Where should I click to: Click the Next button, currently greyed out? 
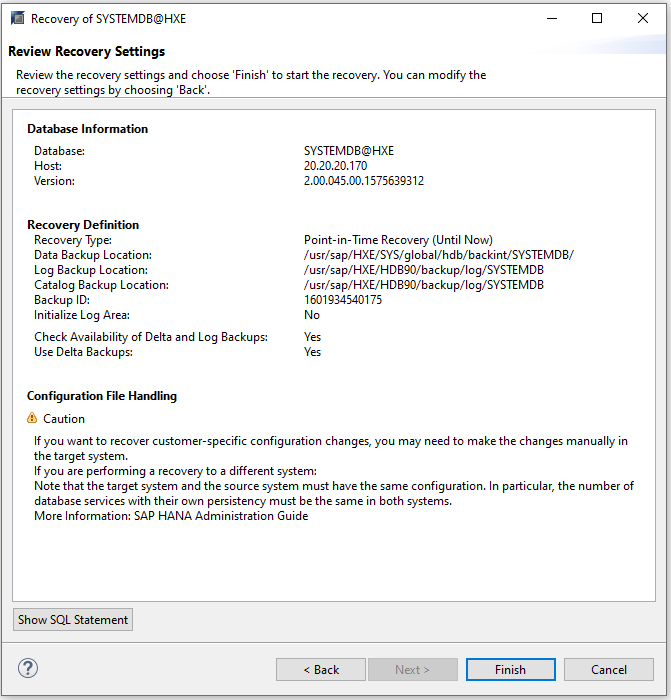[x=413, y=669]
